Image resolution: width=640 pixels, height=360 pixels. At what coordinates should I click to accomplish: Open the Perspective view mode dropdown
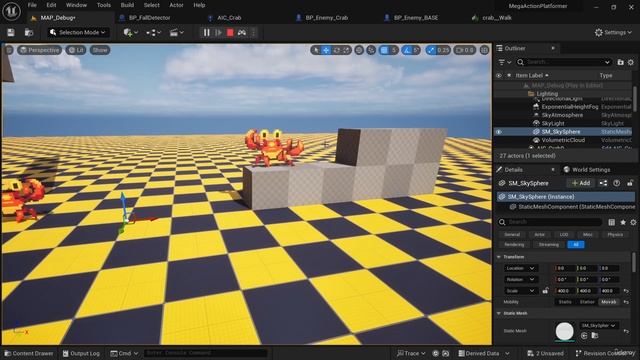(x=40, y=50)
